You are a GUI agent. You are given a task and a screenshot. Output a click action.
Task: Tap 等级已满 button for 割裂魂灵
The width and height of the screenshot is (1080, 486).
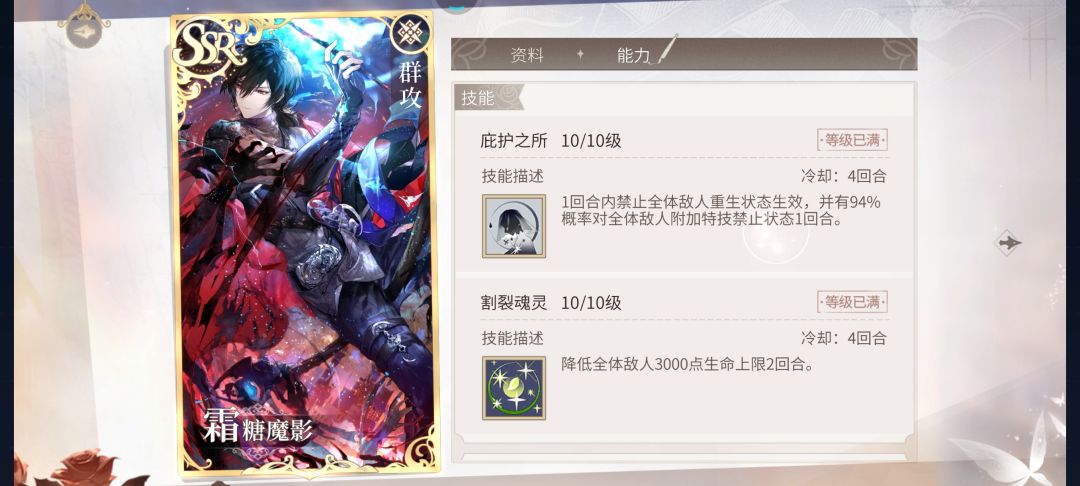click(x=853, y=302)
